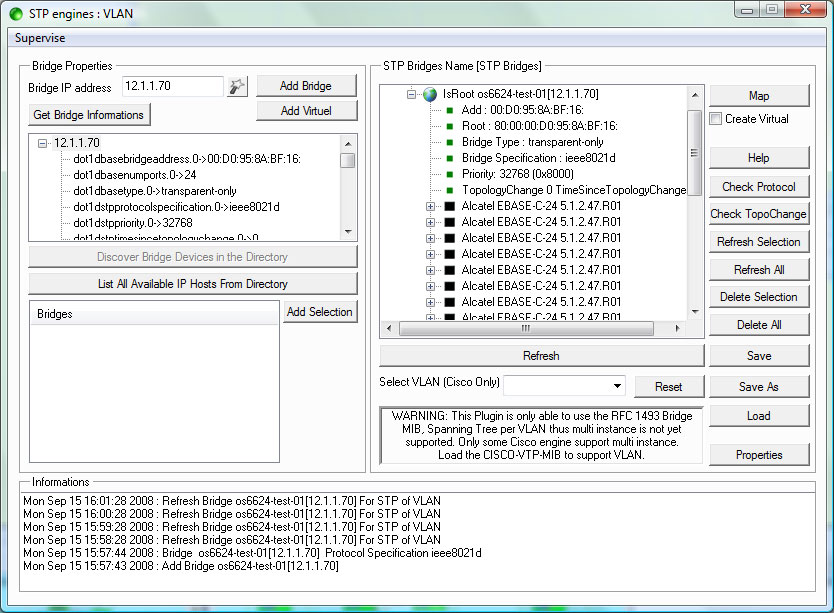Open the Supervise menu
The image size is (834, 613).
[40, 38]
